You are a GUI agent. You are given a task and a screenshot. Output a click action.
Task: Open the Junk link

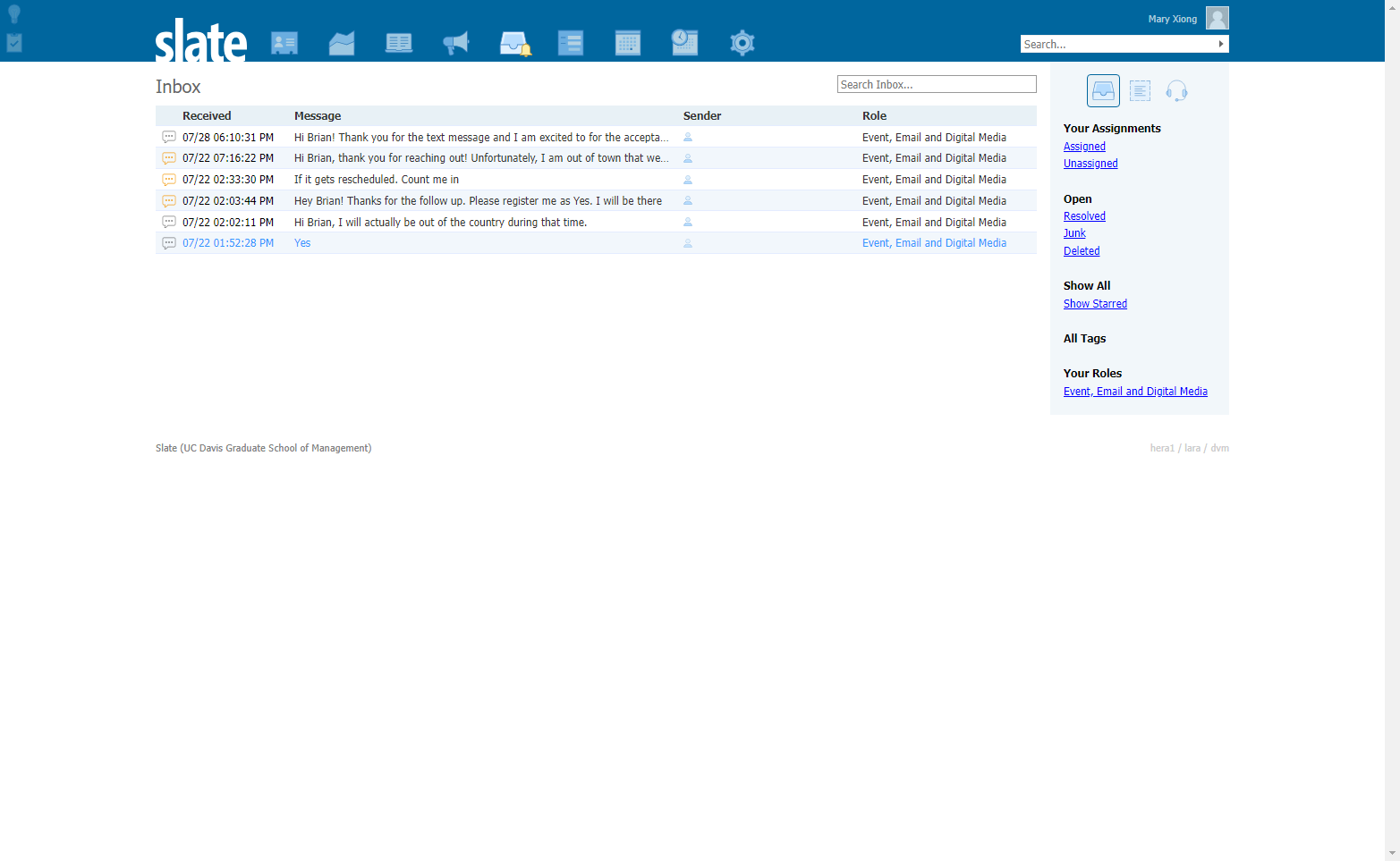point(1074,233)
